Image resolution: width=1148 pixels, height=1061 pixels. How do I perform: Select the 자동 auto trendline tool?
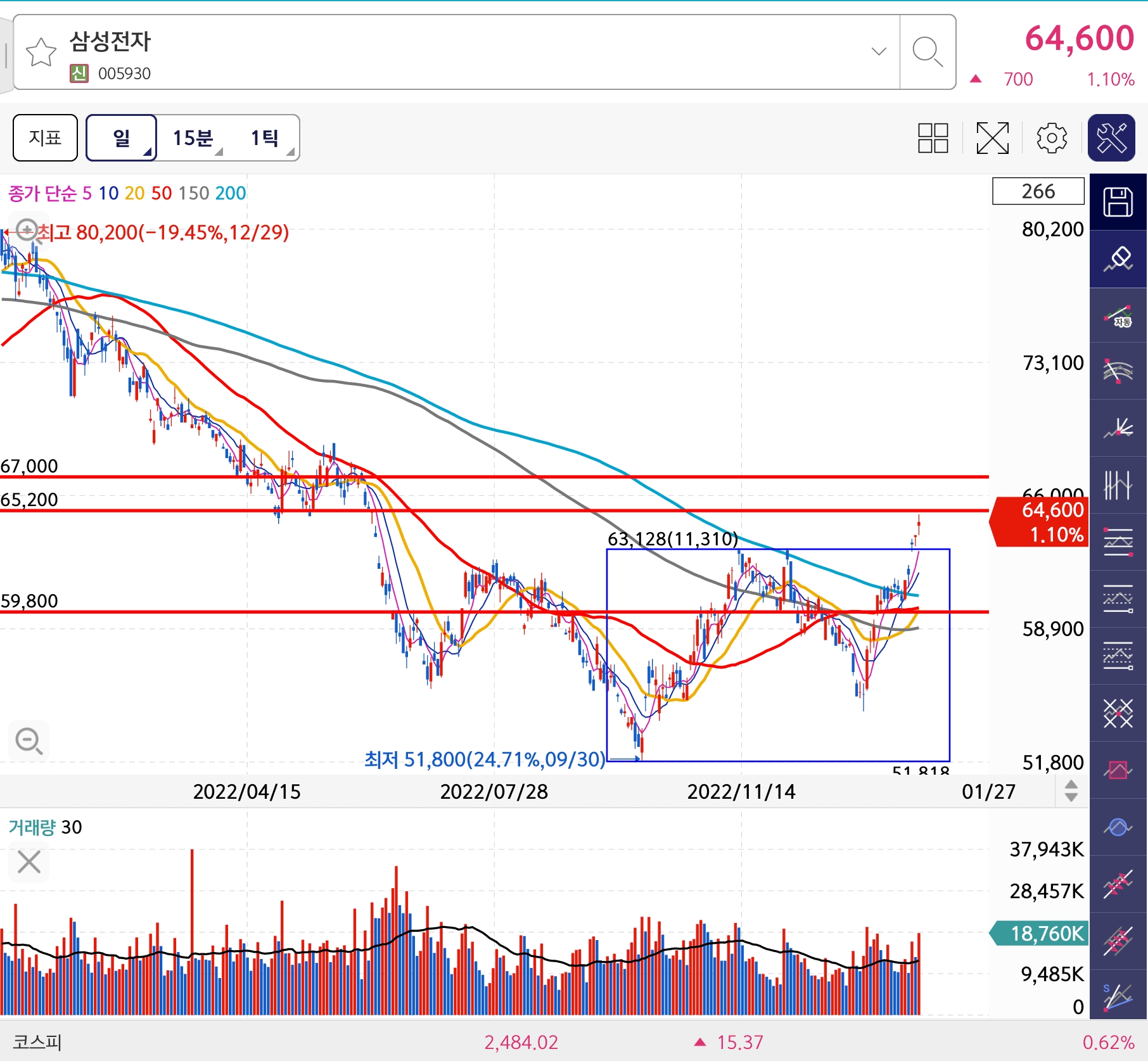1118,315
